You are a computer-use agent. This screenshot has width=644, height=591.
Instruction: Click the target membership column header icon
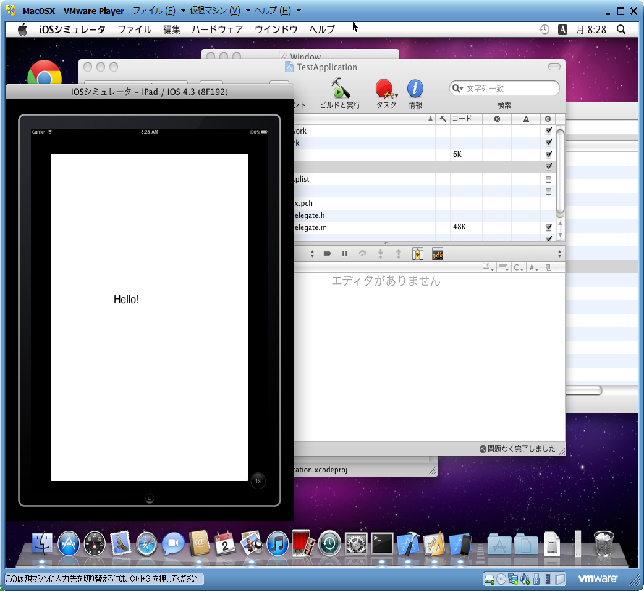click(x=548, y=119)
